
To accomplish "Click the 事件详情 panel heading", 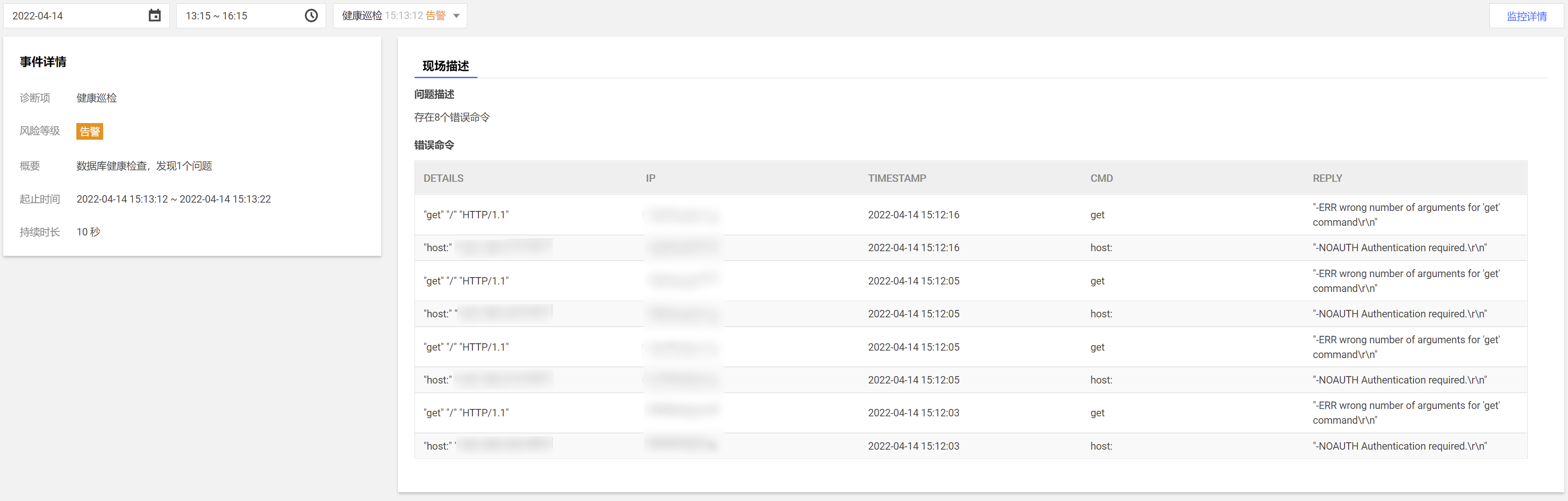I will [43, 62].
